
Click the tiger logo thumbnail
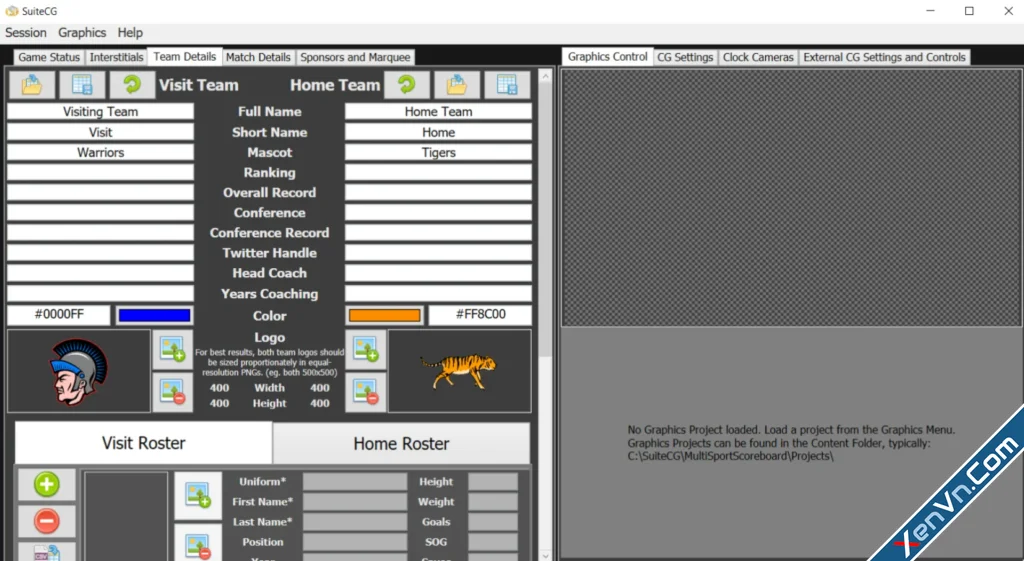coord(459,371)
